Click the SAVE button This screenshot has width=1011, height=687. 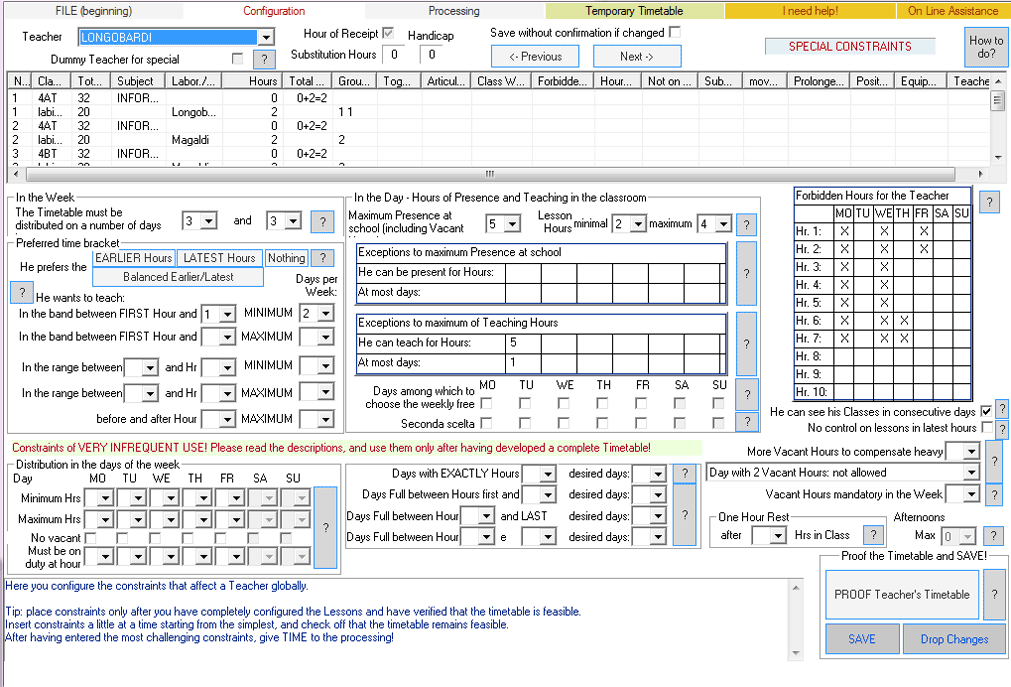862,639
